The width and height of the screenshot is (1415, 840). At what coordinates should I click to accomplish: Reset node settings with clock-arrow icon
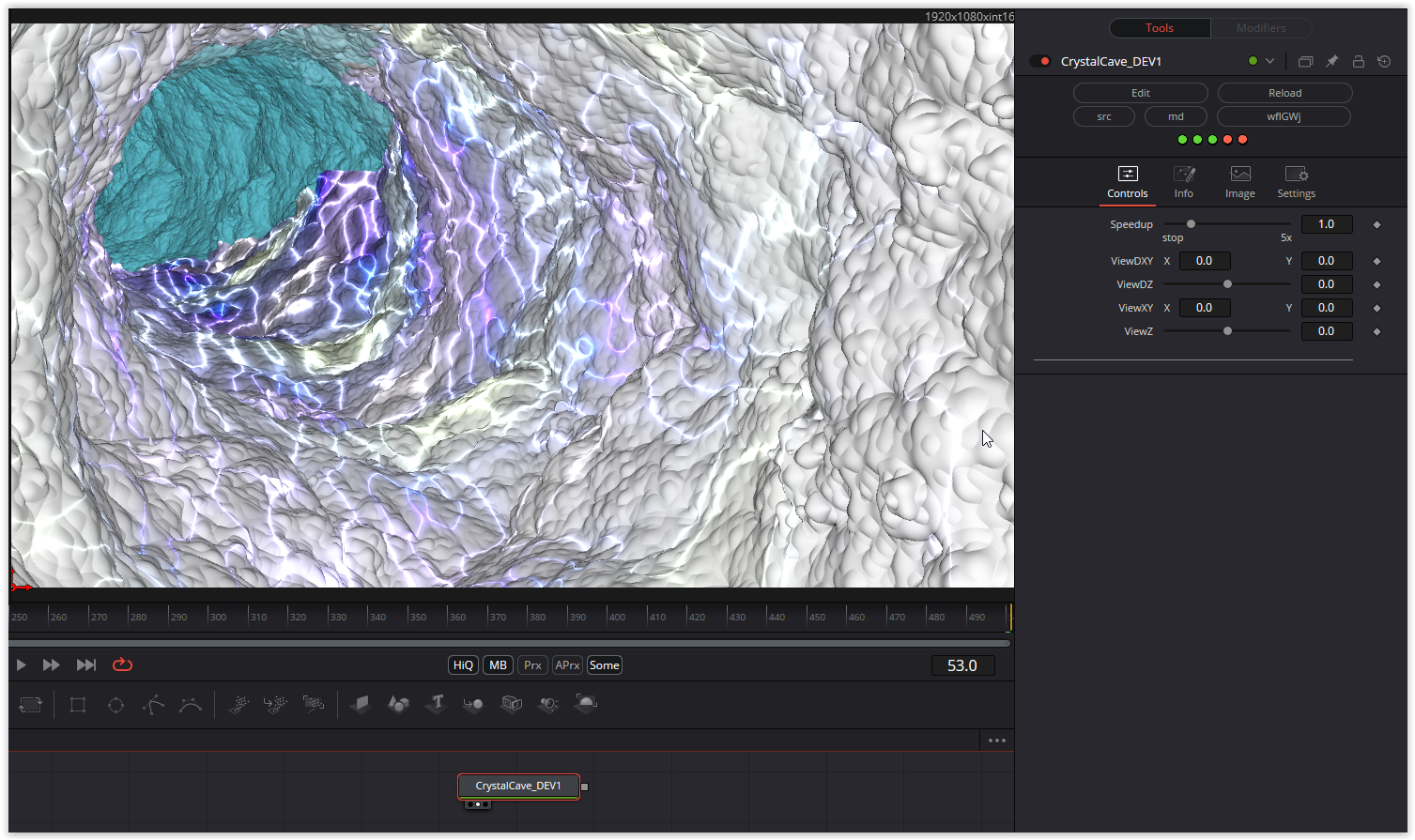click(x=1384, y=61)
